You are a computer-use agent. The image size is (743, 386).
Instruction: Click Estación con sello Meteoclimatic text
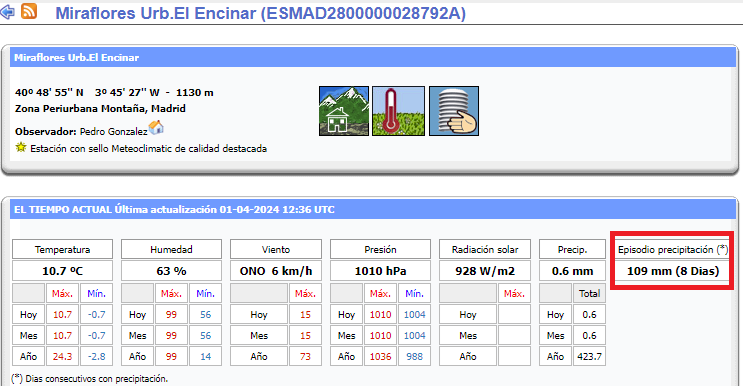tap(148, 148)
